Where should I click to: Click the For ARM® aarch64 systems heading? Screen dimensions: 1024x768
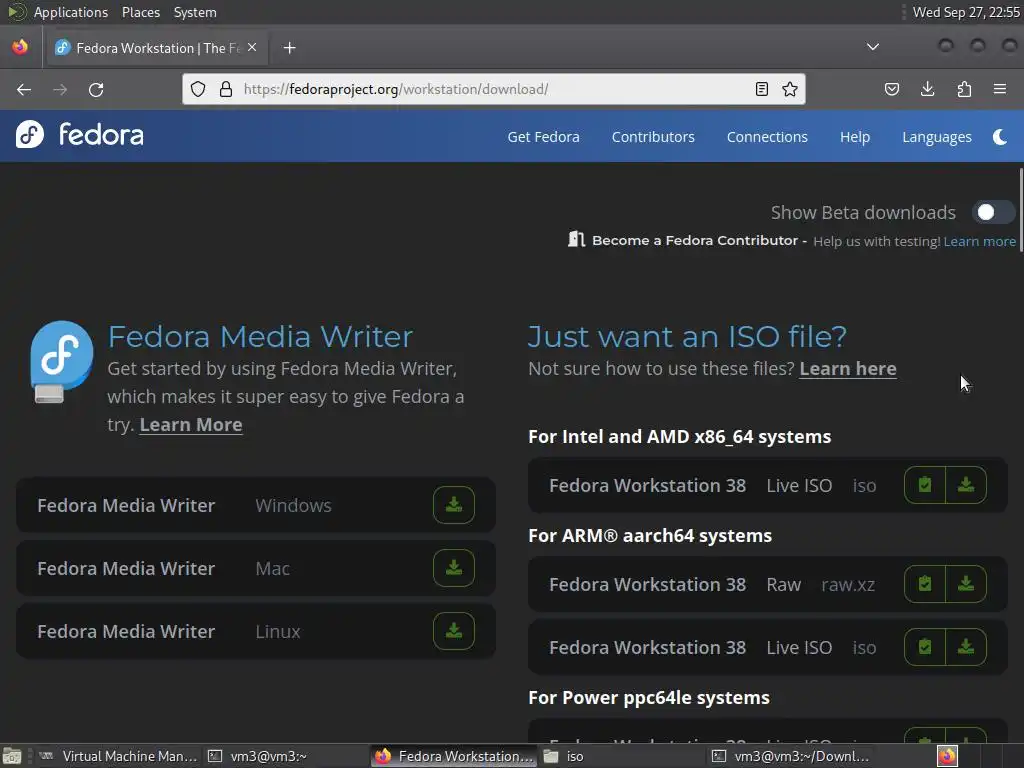(x=650, y=536)
